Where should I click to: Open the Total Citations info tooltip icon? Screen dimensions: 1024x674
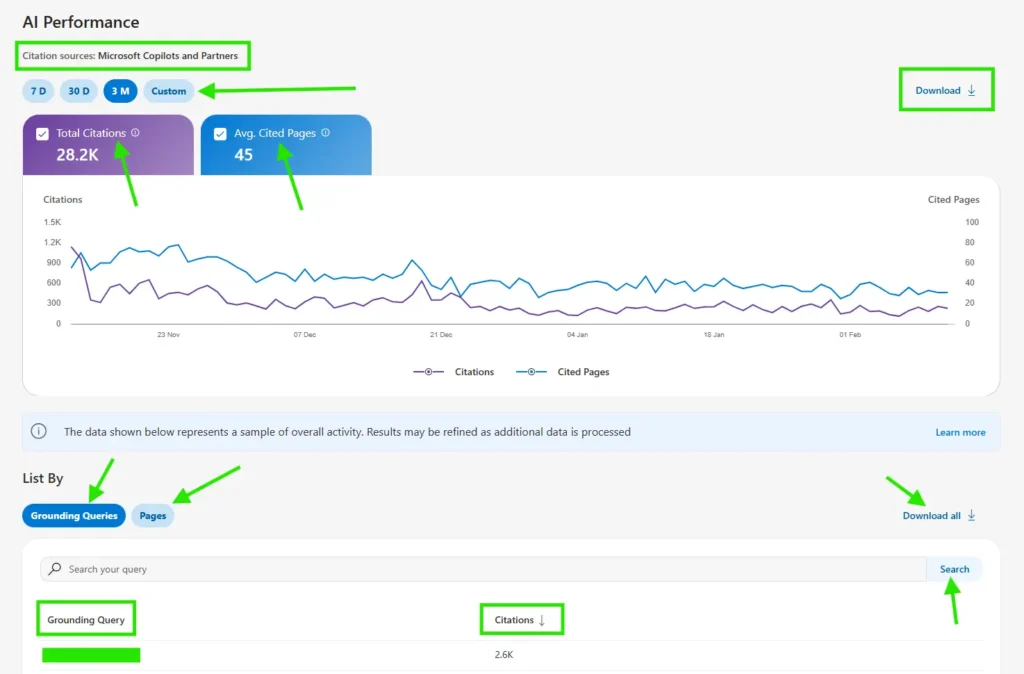(136, 132)
